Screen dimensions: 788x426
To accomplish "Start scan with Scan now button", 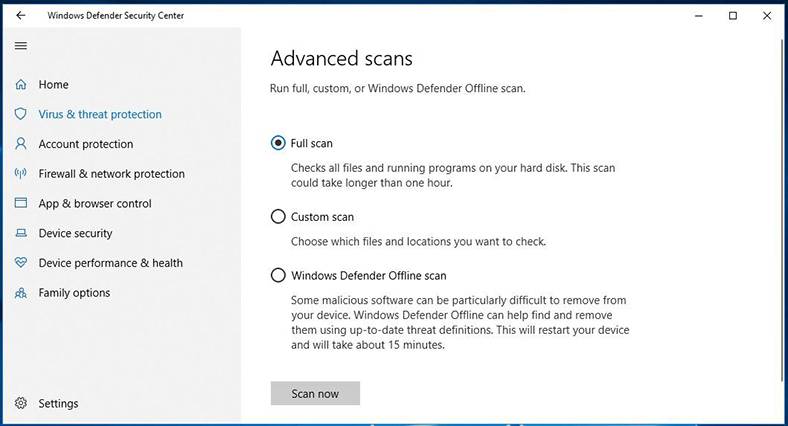I will (315, 393).
